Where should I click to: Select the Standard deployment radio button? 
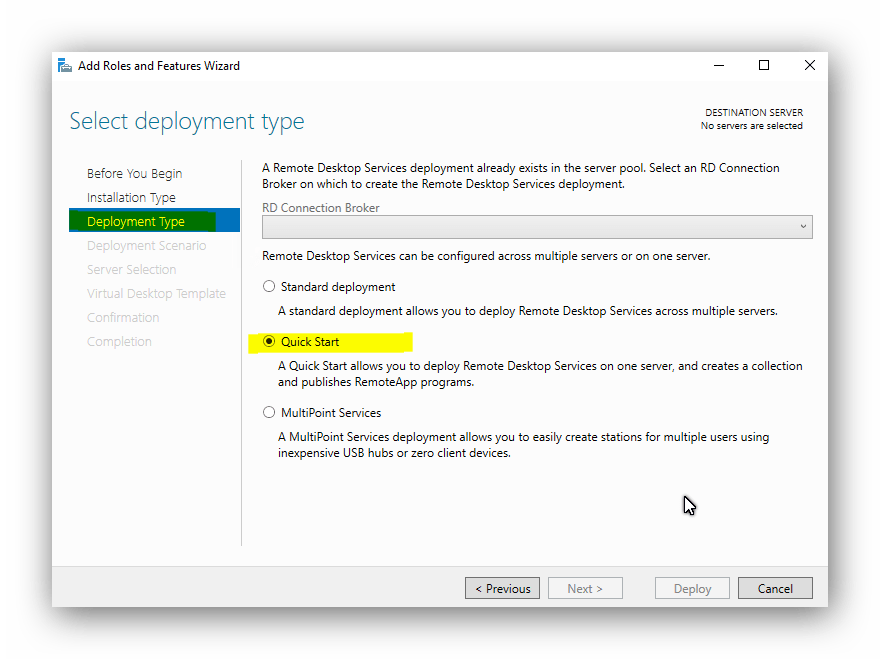click(x=269, y=286)
